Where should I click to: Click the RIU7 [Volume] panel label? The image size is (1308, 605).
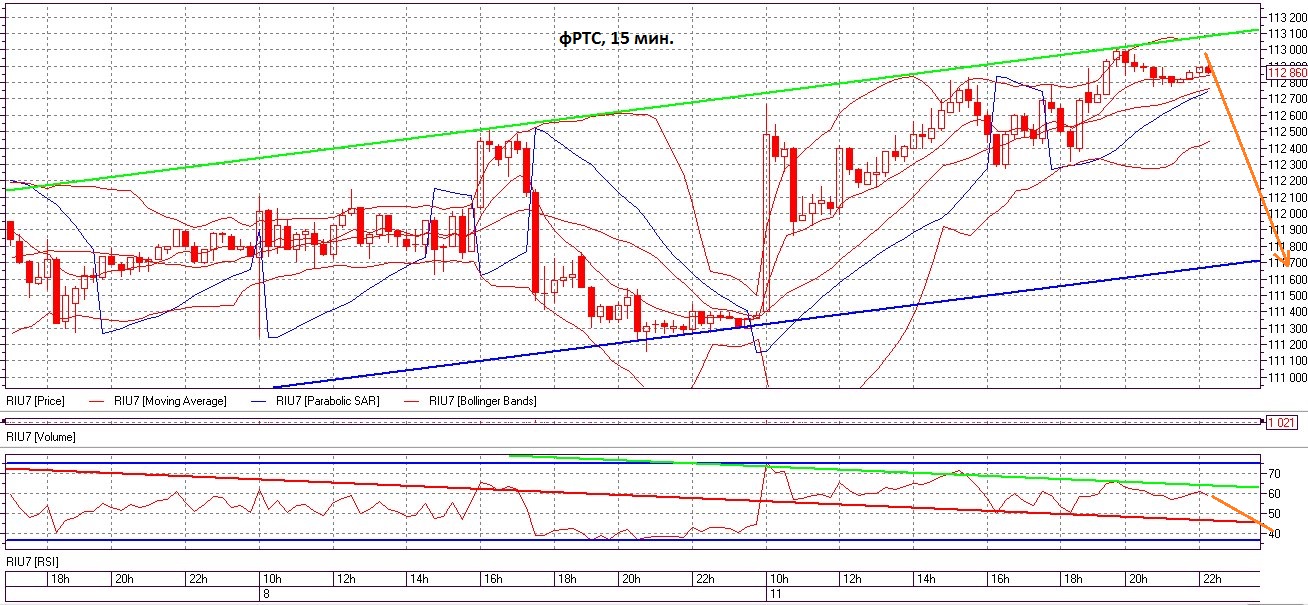coord(41,437)
